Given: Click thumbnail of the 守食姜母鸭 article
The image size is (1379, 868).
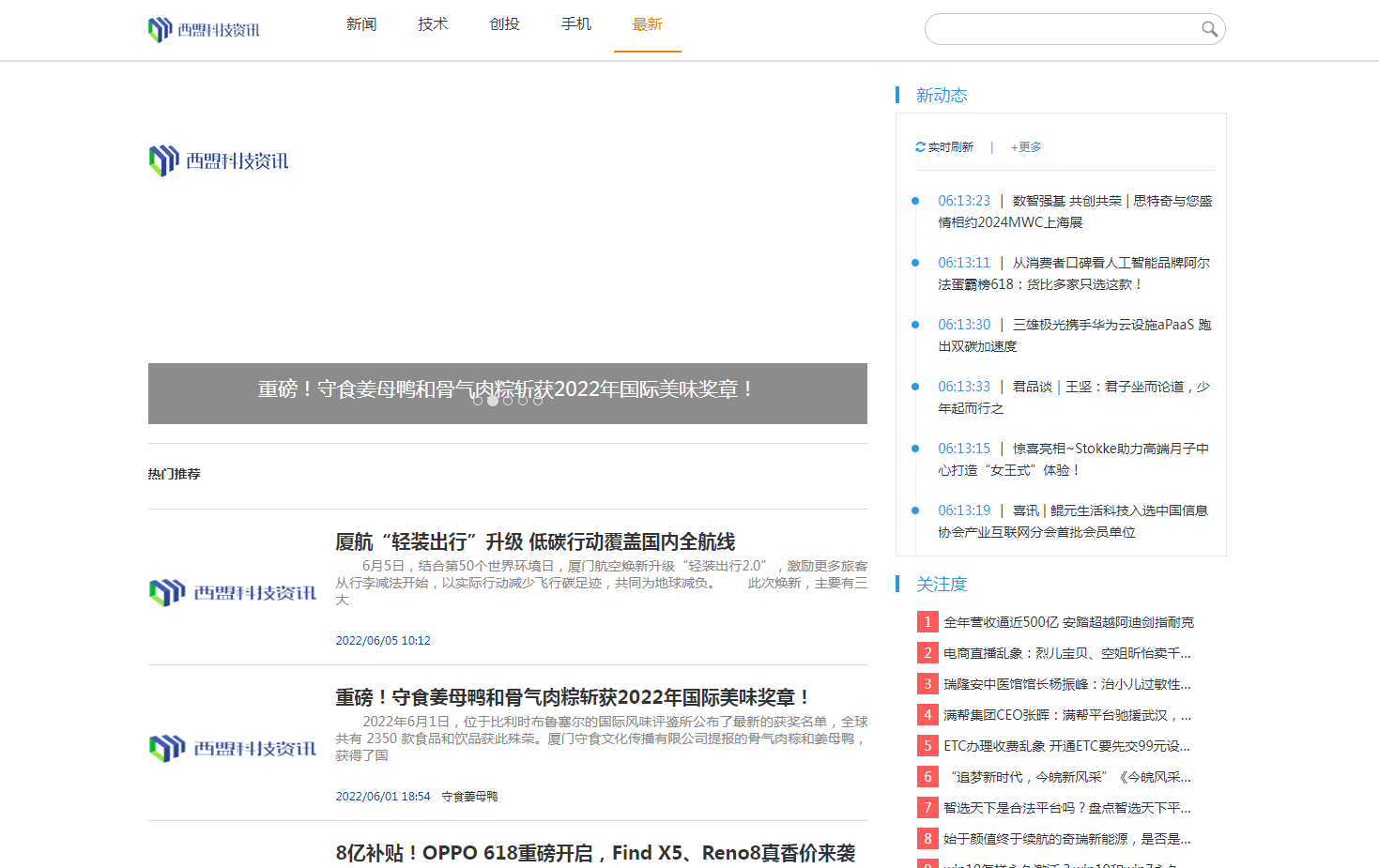Looking at the screenshot, I should (x=233, y=748).
